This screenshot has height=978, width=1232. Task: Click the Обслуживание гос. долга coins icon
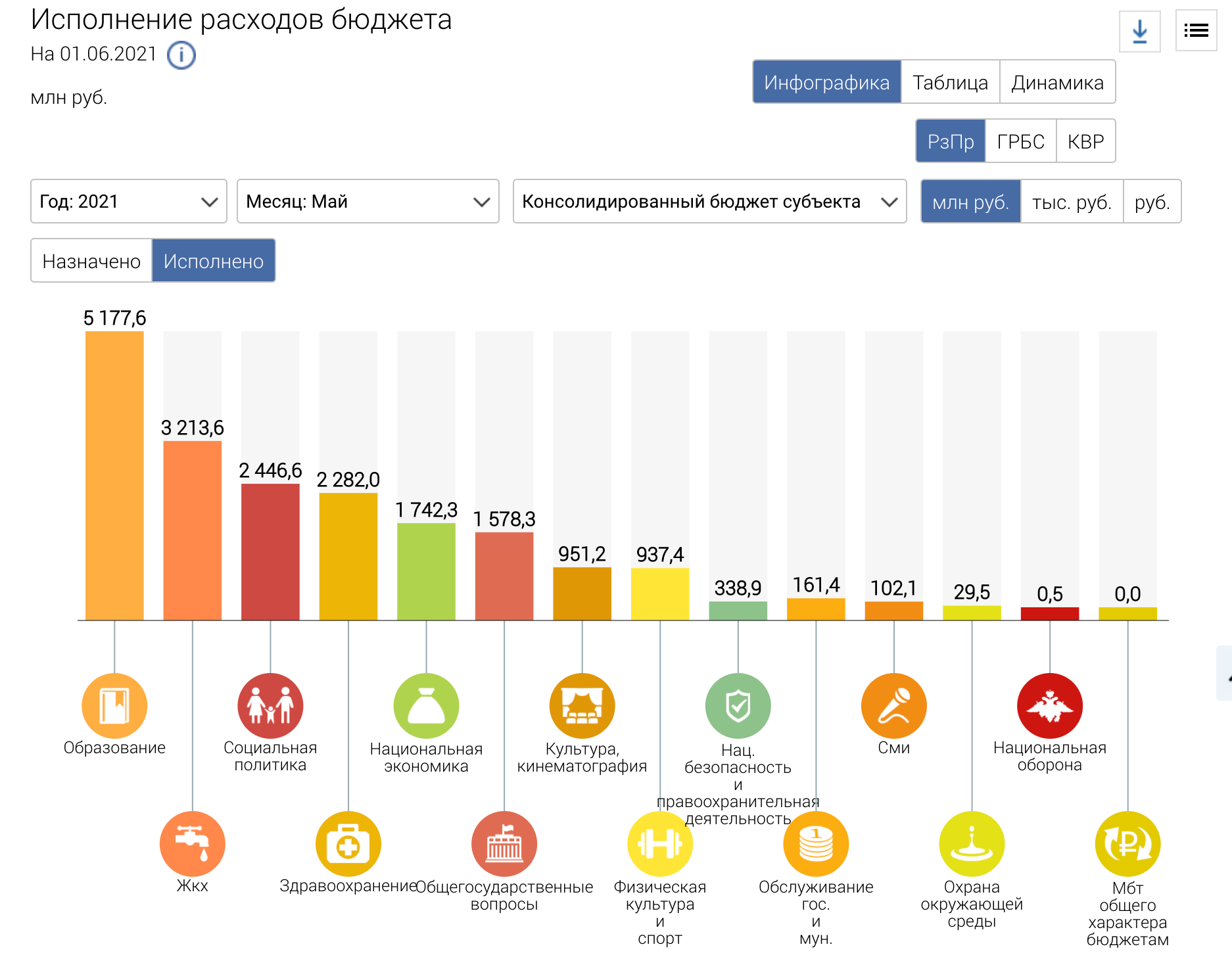pos(816,844)
